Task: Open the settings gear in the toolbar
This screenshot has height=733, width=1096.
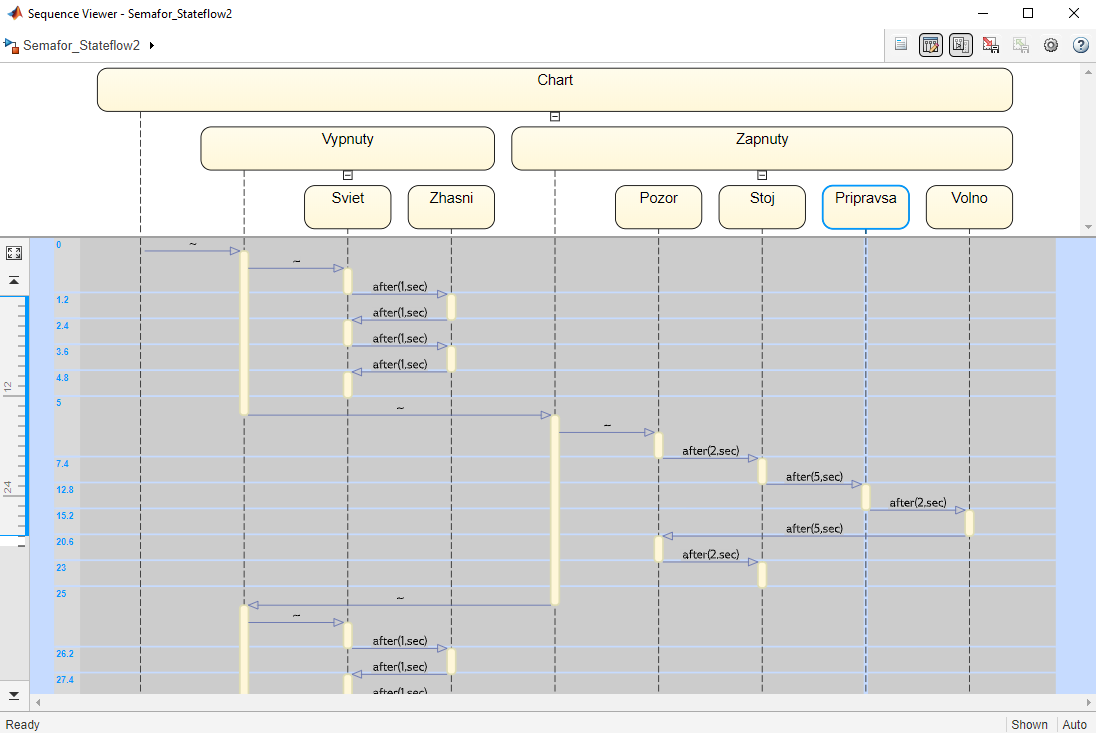Action: pyautogui.click(x=1051, y=45)
